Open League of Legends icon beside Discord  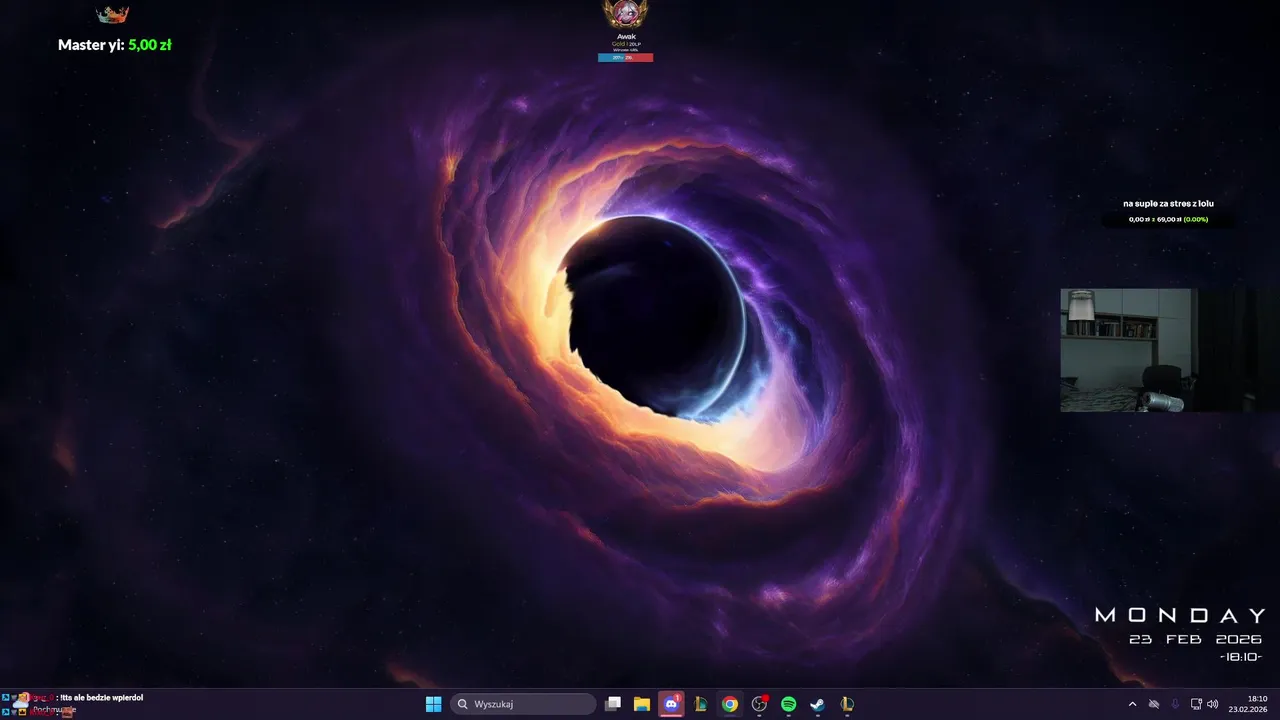click(x=701, y=704)
